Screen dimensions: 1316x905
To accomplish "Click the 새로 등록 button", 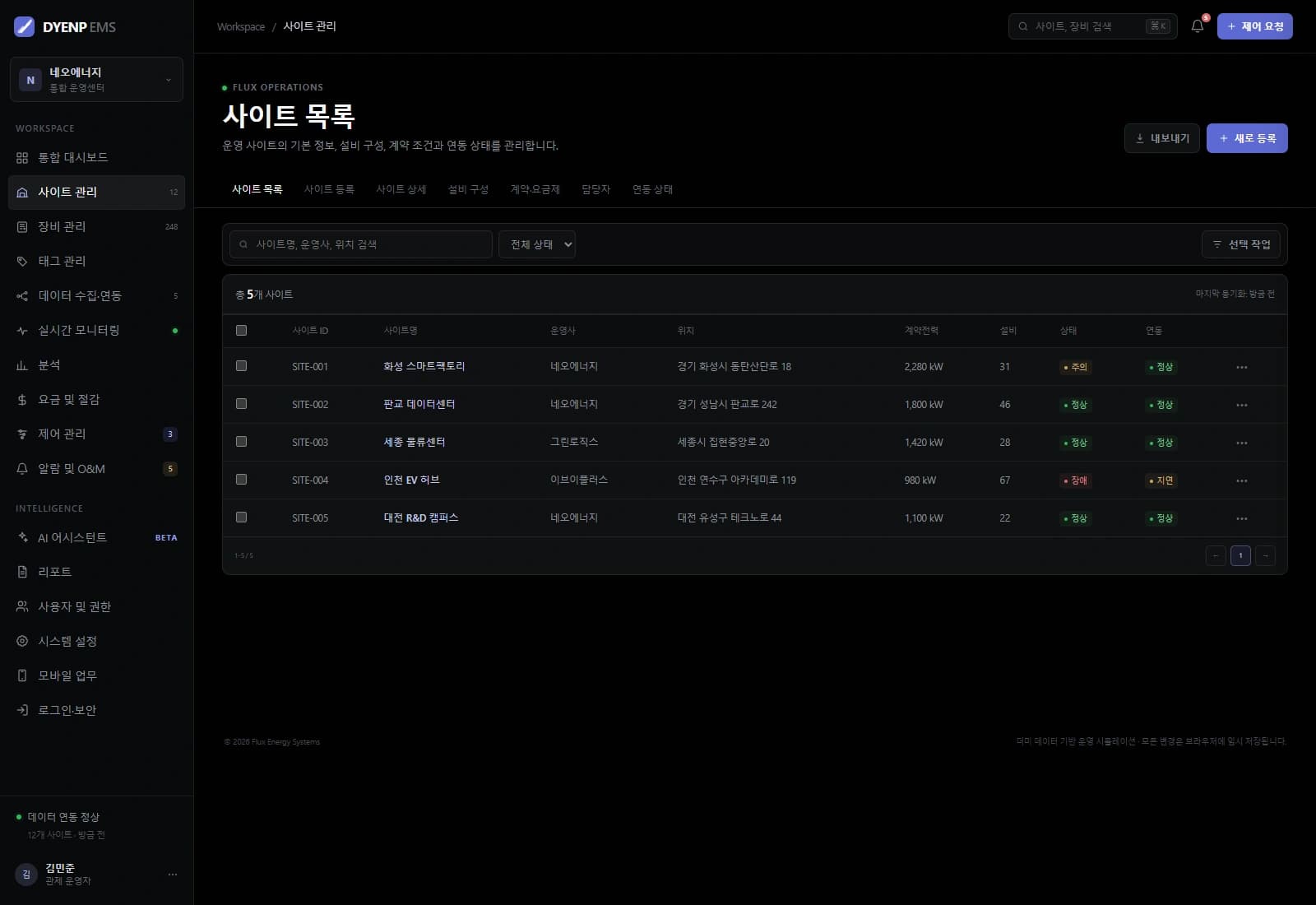I will [1247, 138].
